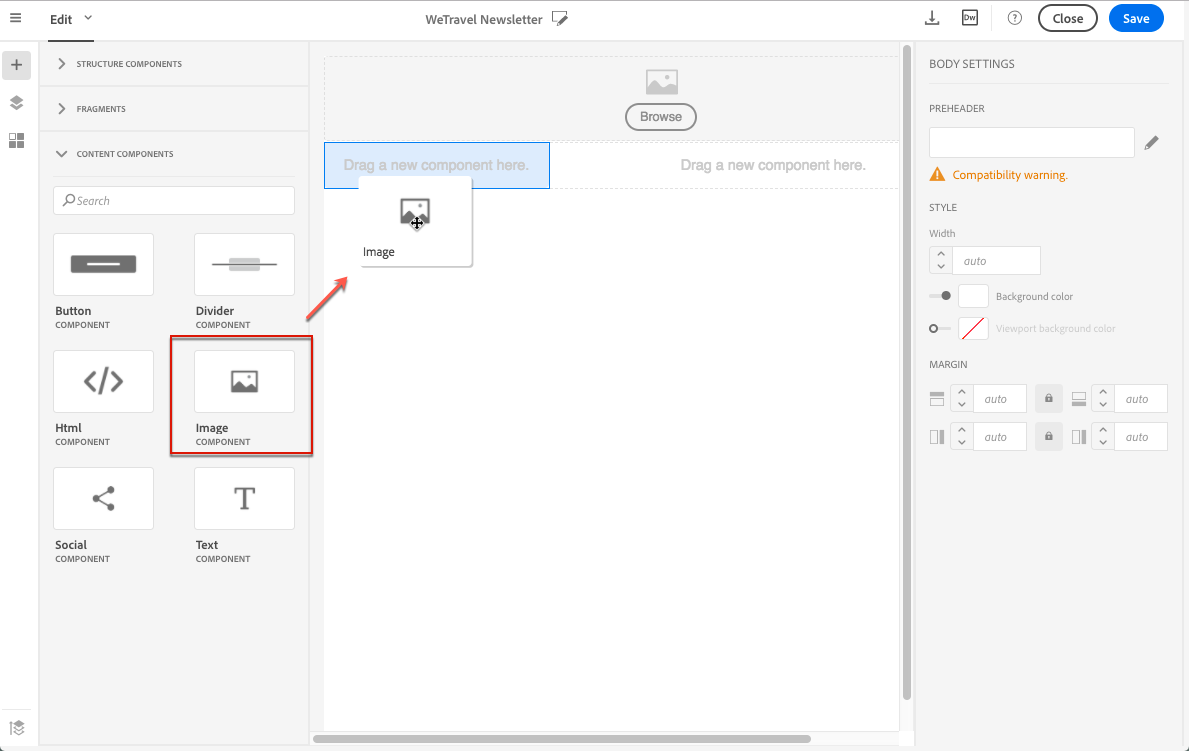Screen dimensions: 1189x751
Task: Click the Browse button in the canvas
Action: pyautogui.click(x=660, y=117)
